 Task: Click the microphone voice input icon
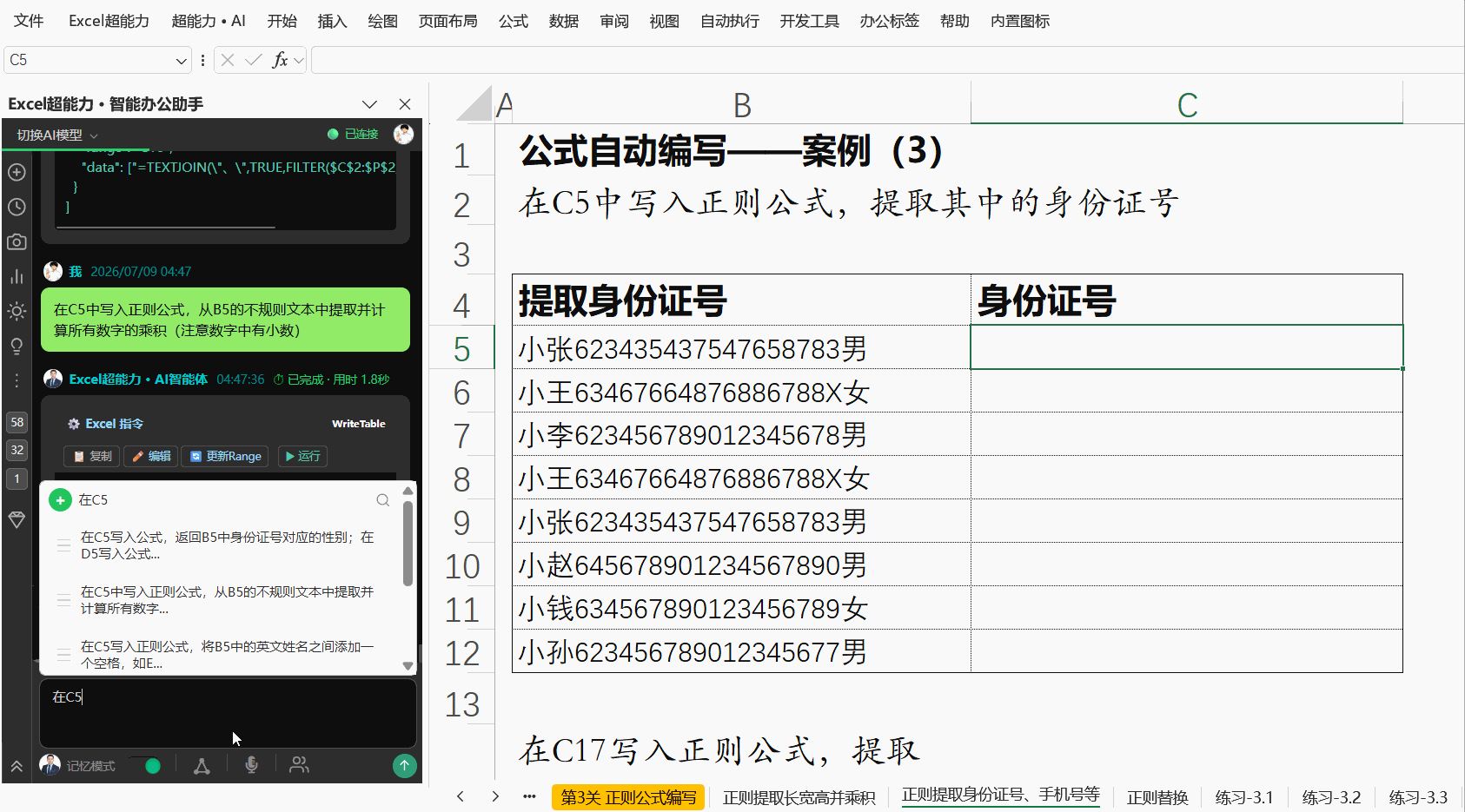click(251, 765)
